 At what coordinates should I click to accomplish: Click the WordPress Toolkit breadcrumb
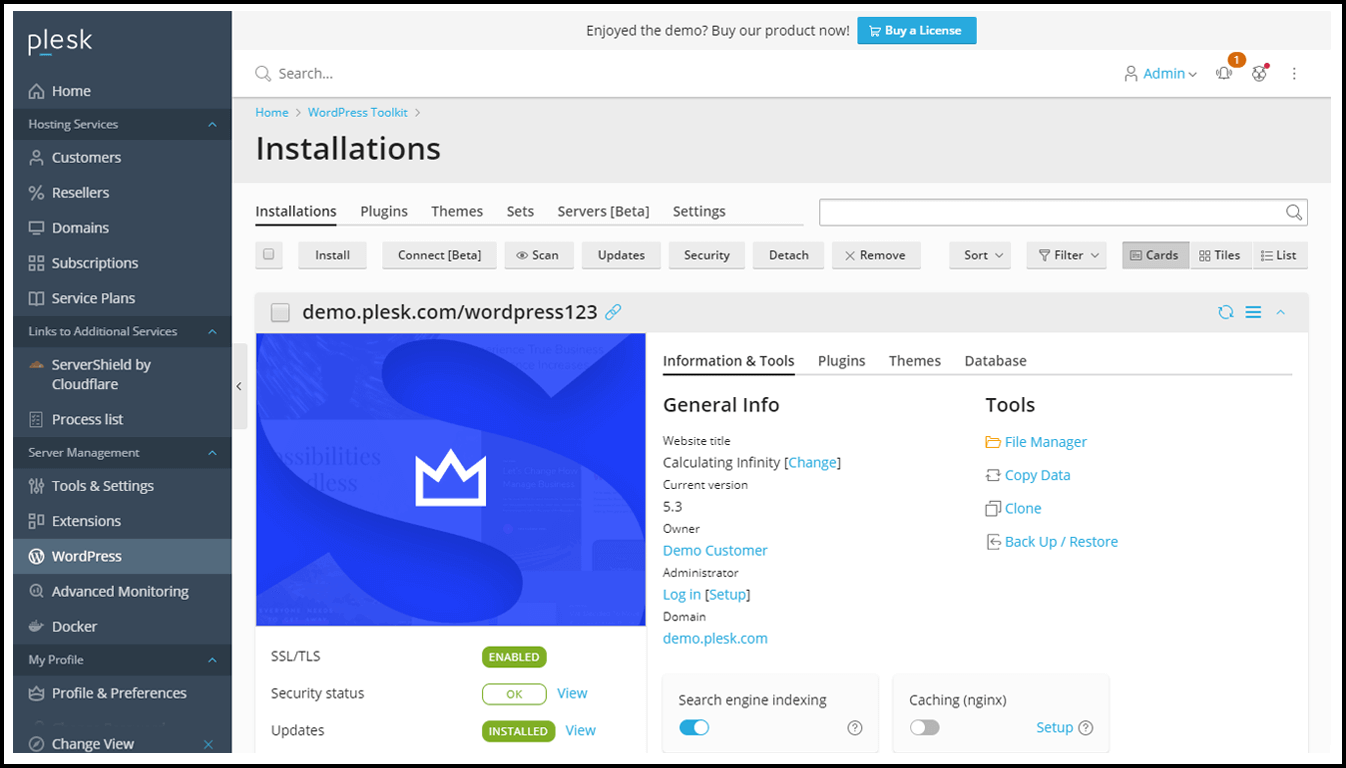(358, 113)
